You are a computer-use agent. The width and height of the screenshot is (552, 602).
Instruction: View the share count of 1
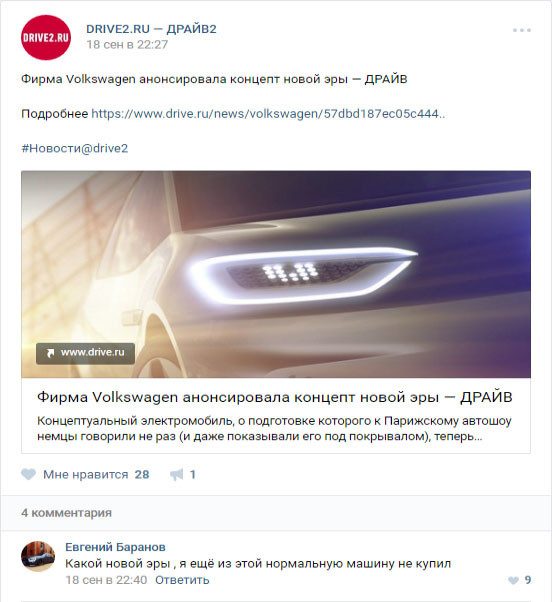click(x=193, y=475)
